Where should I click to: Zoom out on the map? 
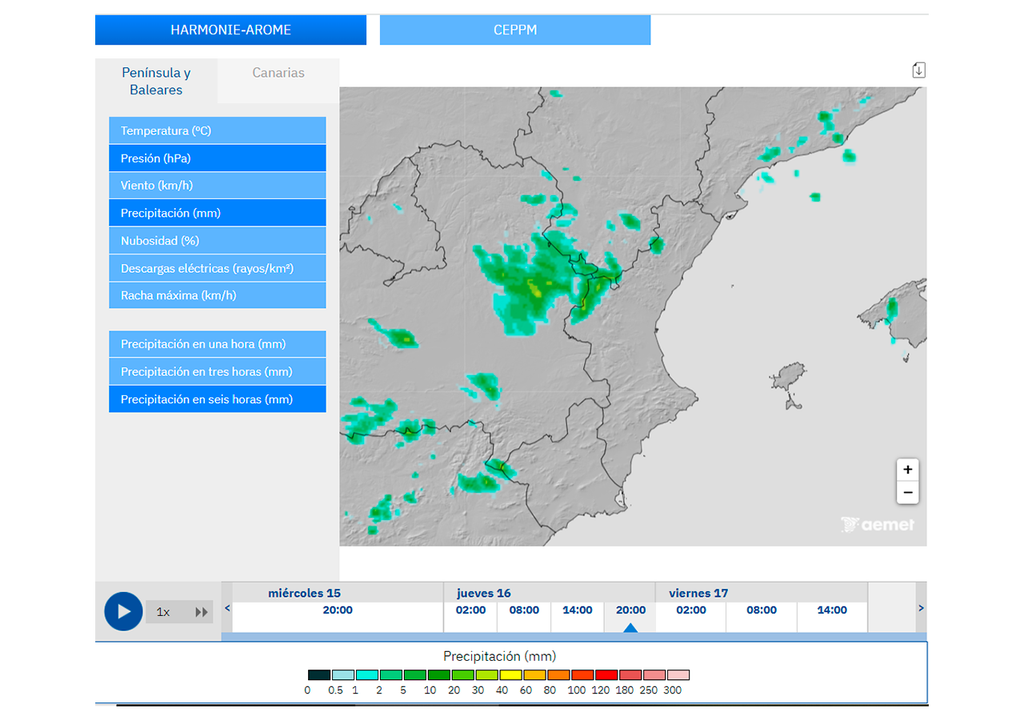[907, 493]
